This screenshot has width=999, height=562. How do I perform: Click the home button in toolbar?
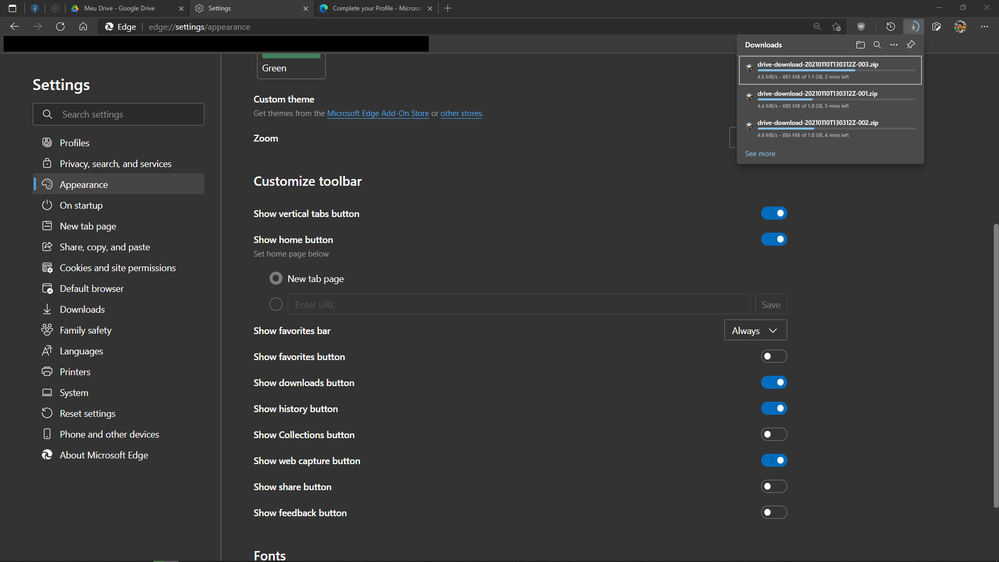pyautogui.click(x=83, y=27)
